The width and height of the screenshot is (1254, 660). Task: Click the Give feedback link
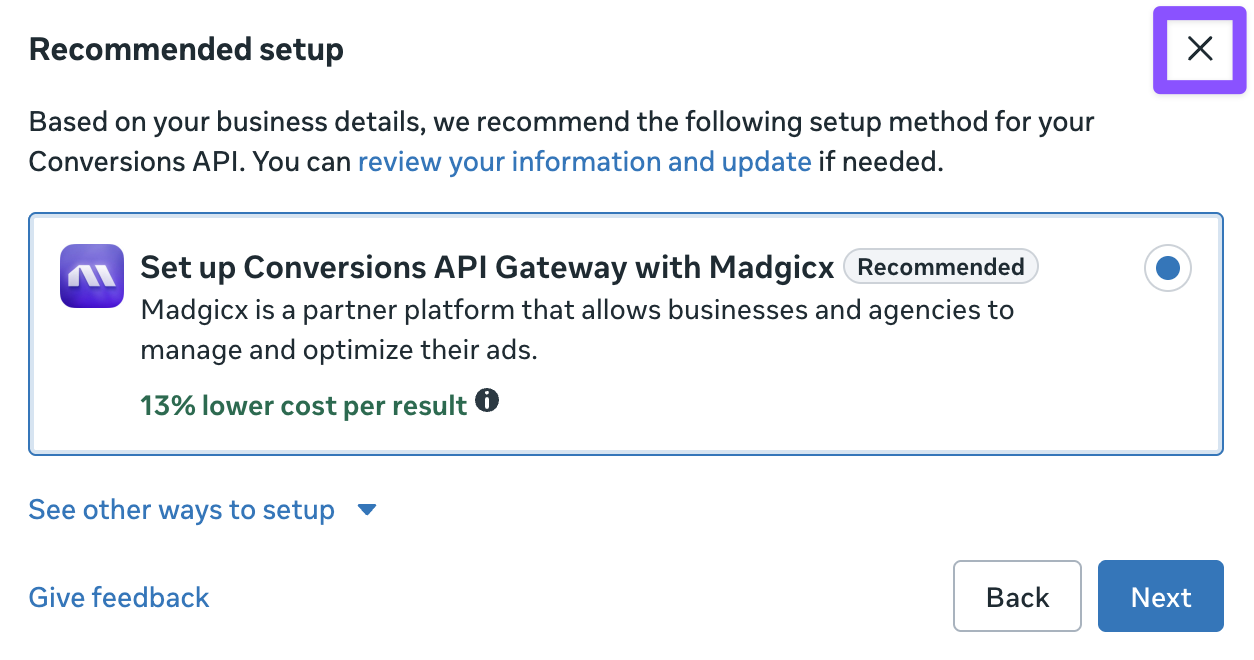119,598
